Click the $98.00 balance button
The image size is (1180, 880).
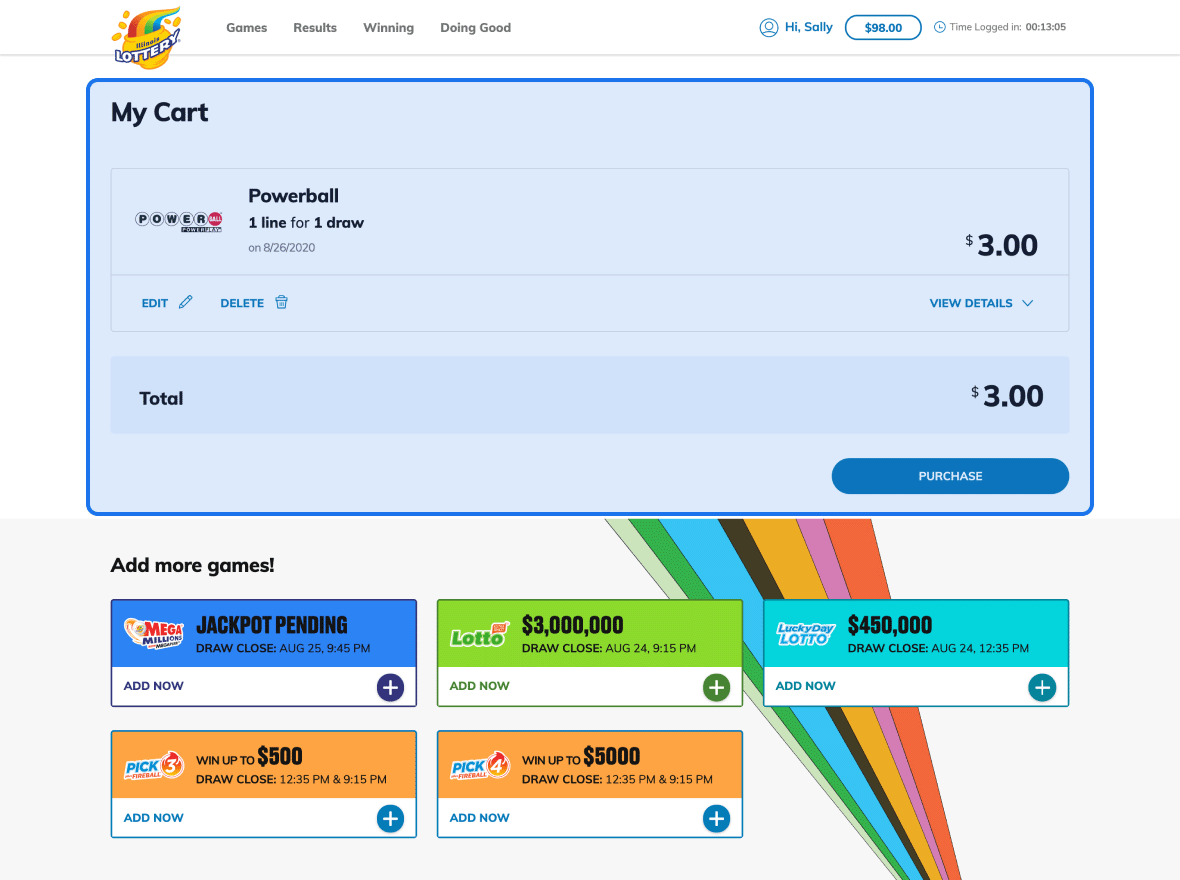point(883,27)
